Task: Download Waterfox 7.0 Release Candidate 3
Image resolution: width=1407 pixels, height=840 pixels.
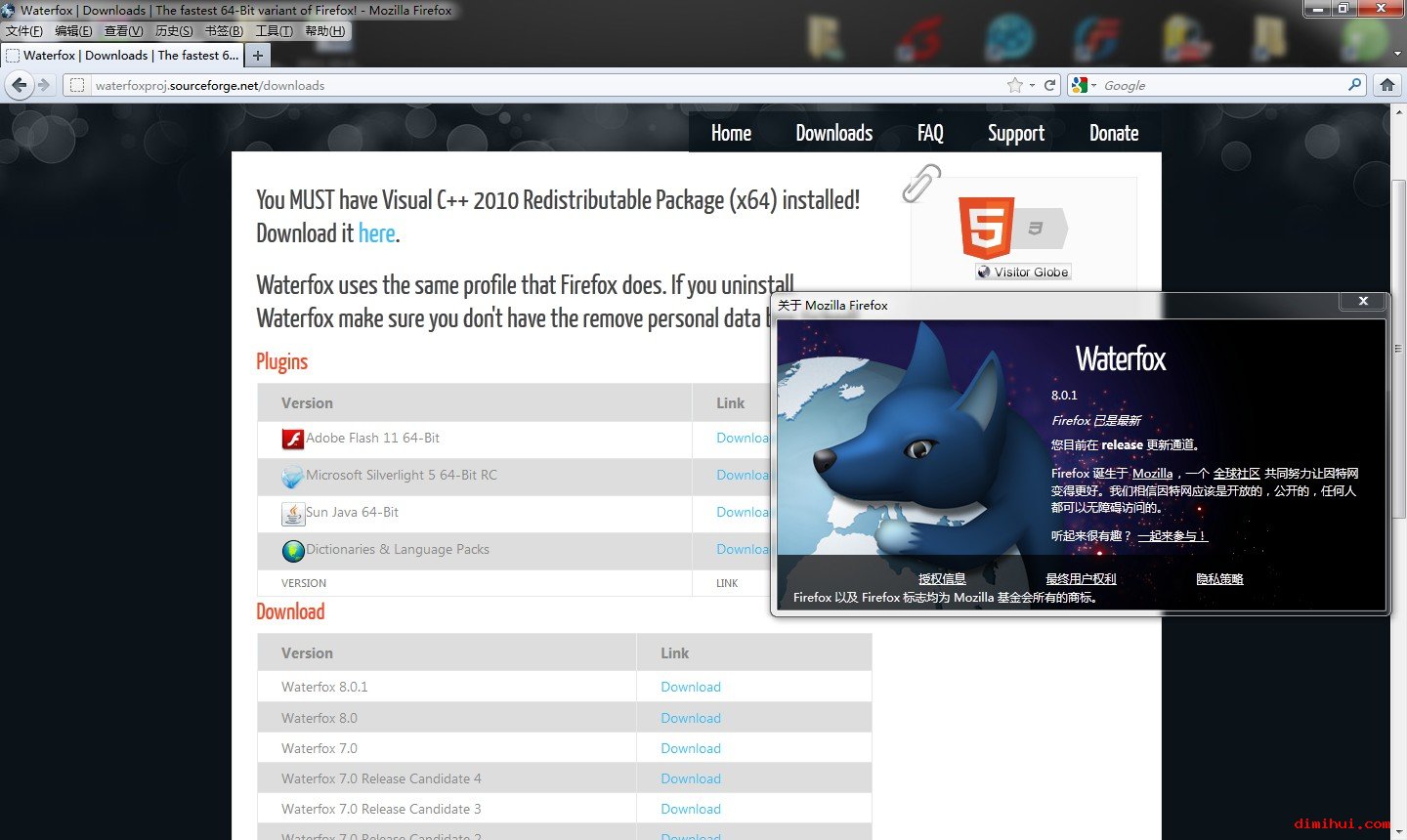Action: 691,810
